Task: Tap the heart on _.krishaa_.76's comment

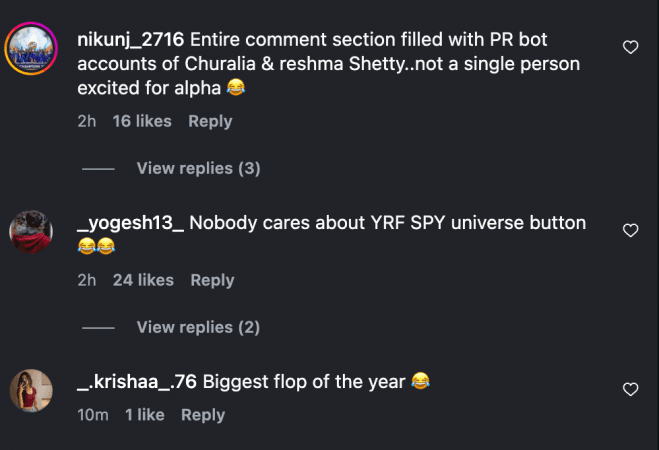Action: coord(630,388)
